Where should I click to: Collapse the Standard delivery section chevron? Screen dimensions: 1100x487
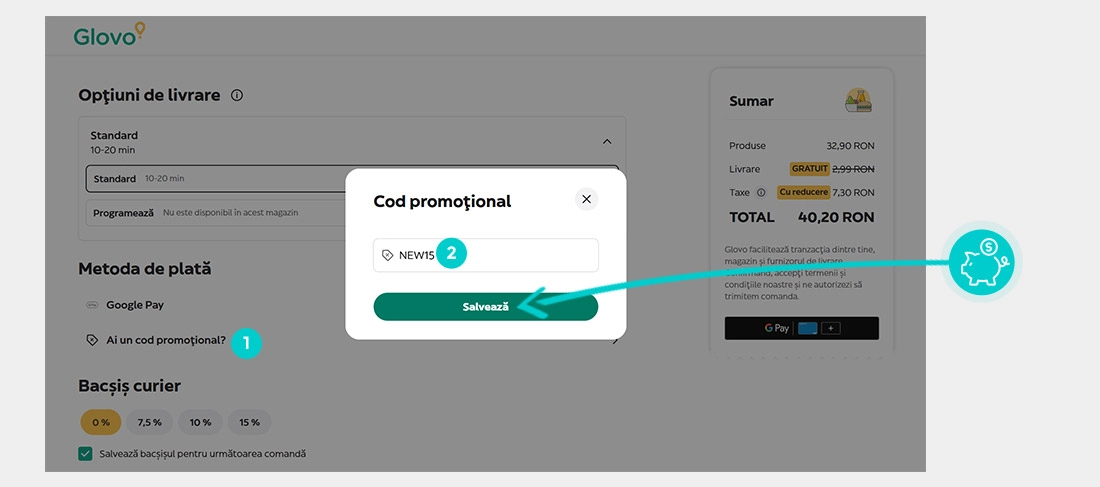coord(607,142)
